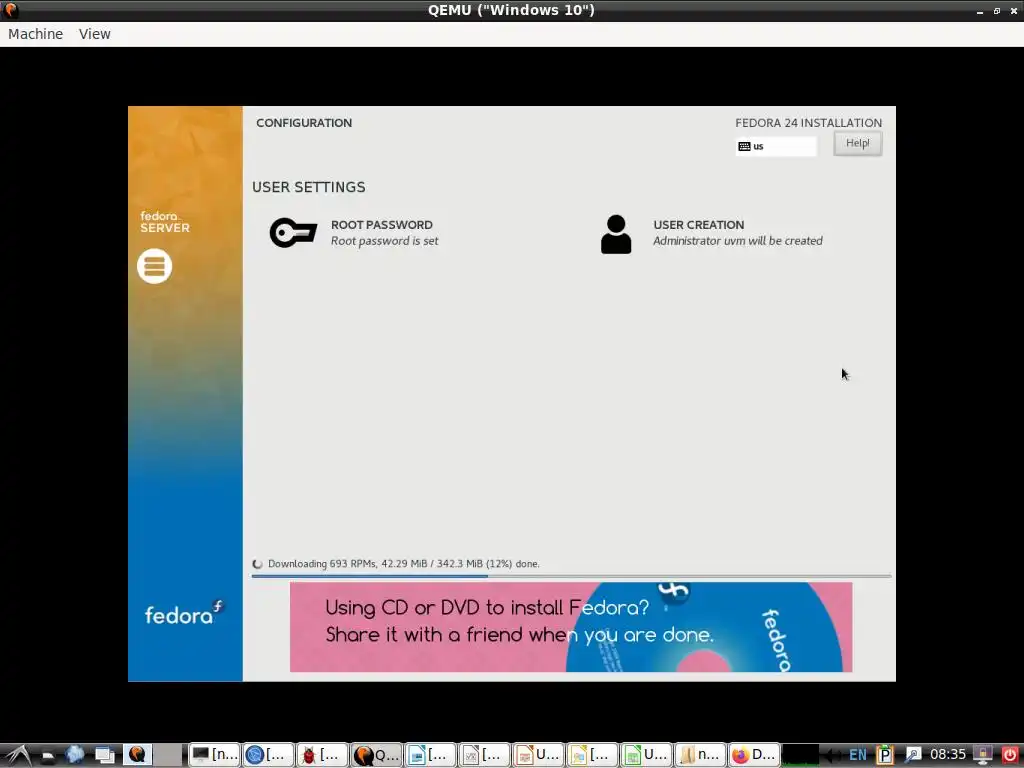Image resolution: width=1024 pixels, height=768 pixels.
Task: Switch to the LibreOffice Math taskbar window
Action: [x=485, y=755]
